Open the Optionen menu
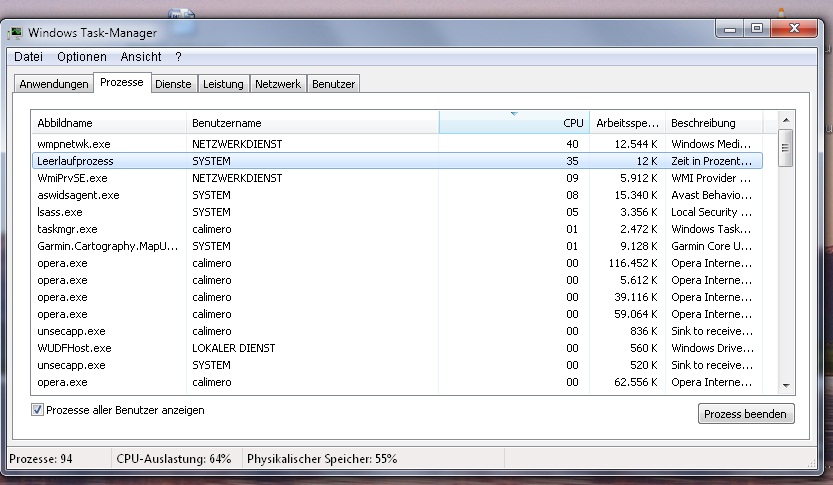The image size is (833, 485). pyautogui.click(x=82, y=57)
